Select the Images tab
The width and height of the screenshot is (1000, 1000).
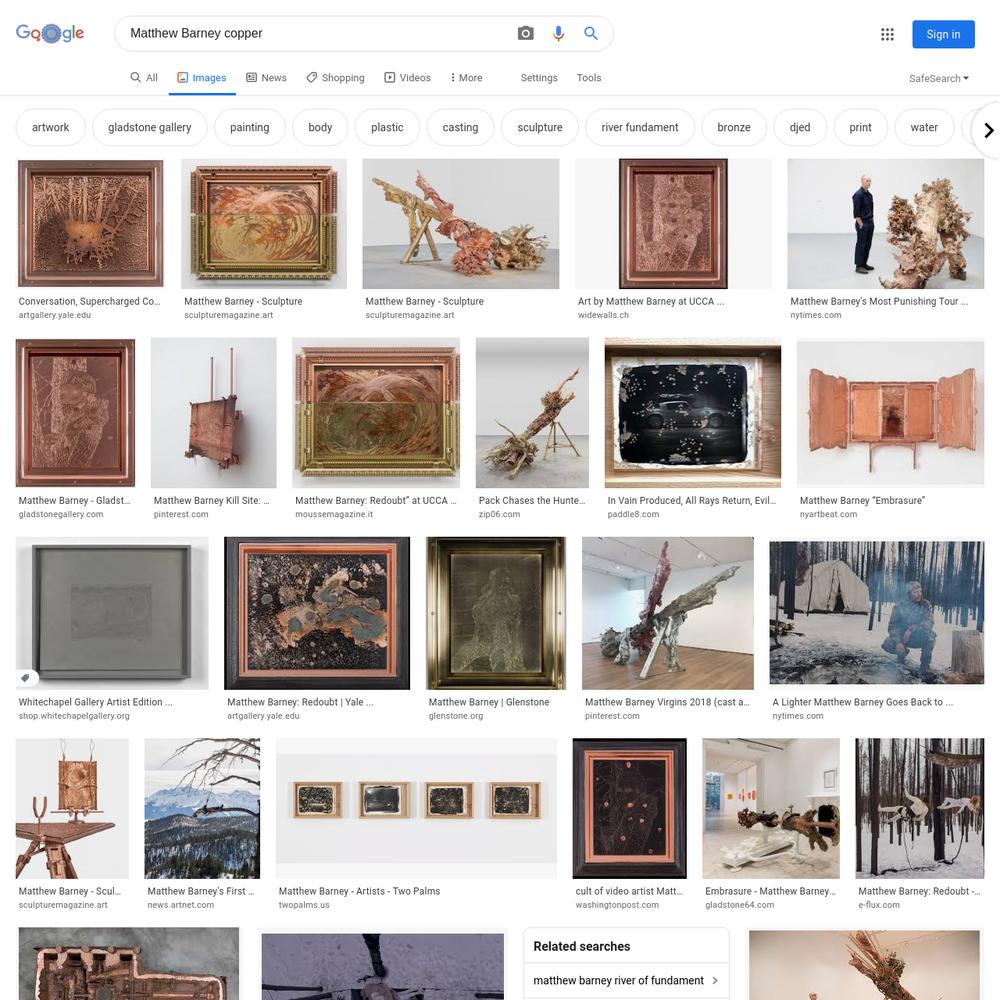pos(202,78)
